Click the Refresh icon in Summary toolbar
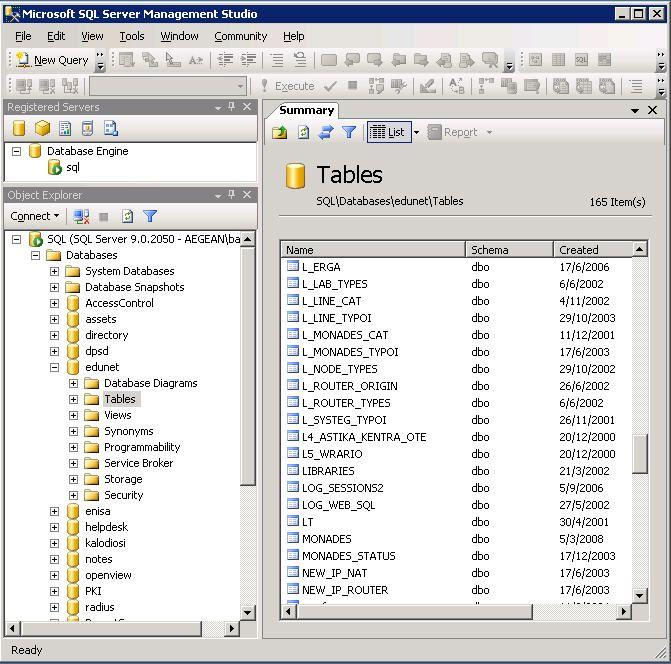Screen dimensions: 671x664 pos(303,132)
